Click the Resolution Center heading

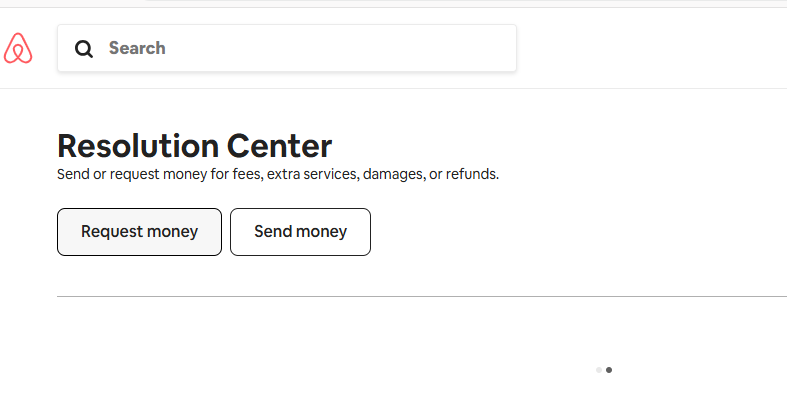(x=194, y=146)
